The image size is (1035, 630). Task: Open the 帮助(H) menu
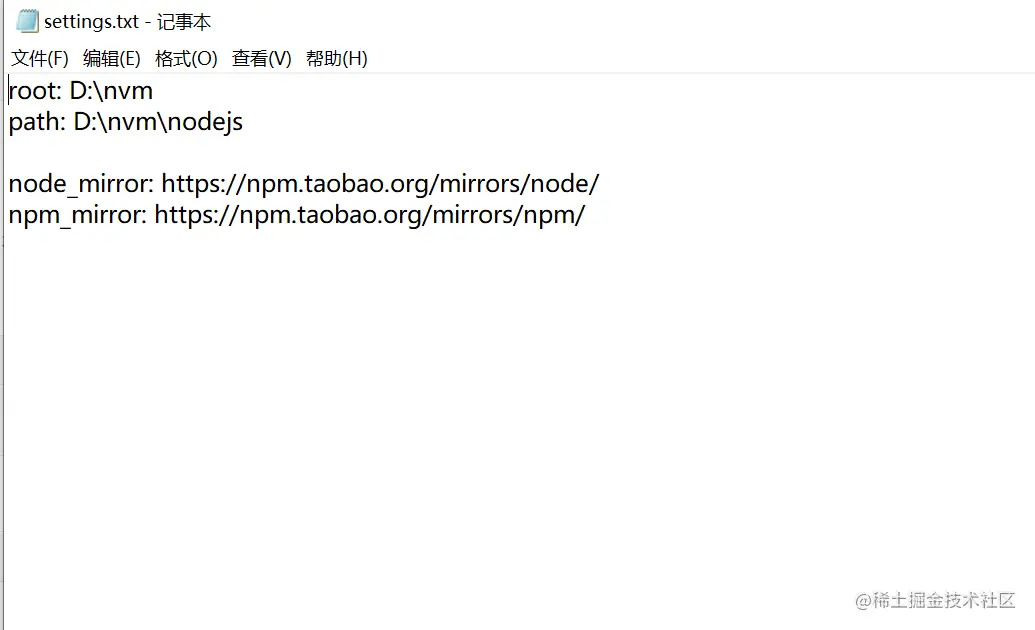[337, 59]
